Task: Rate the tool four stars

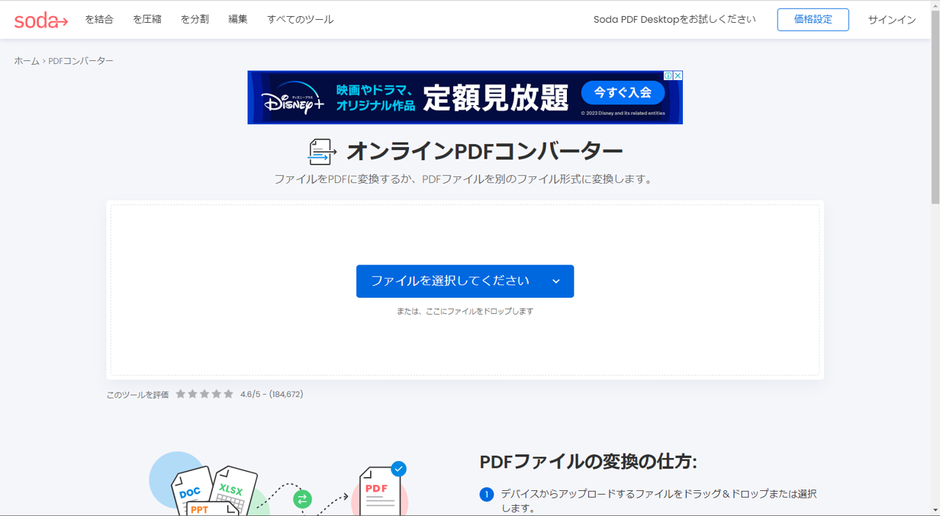Action: coord(216,394)
